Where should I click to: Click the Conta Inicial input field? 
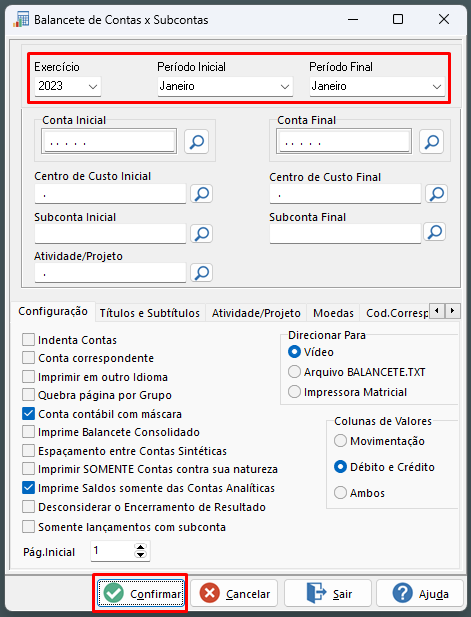(109, 141)
